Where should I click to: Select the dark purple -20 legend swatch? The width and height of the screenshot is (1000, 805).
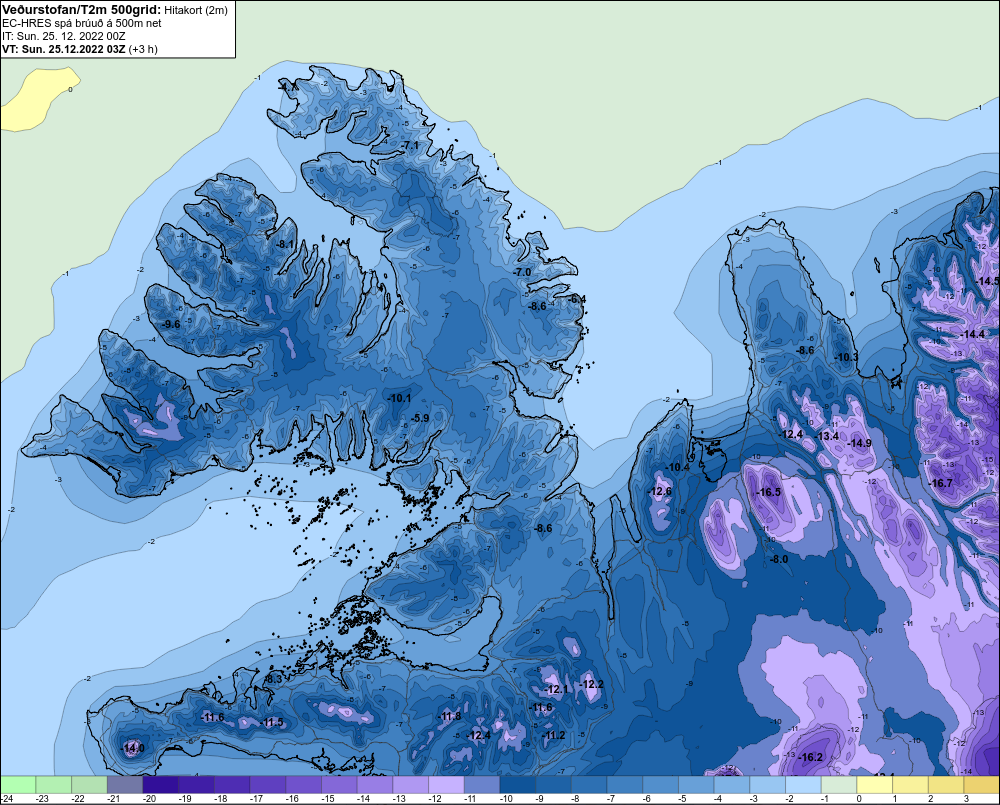pyautogui.click(x=161, y=785)
